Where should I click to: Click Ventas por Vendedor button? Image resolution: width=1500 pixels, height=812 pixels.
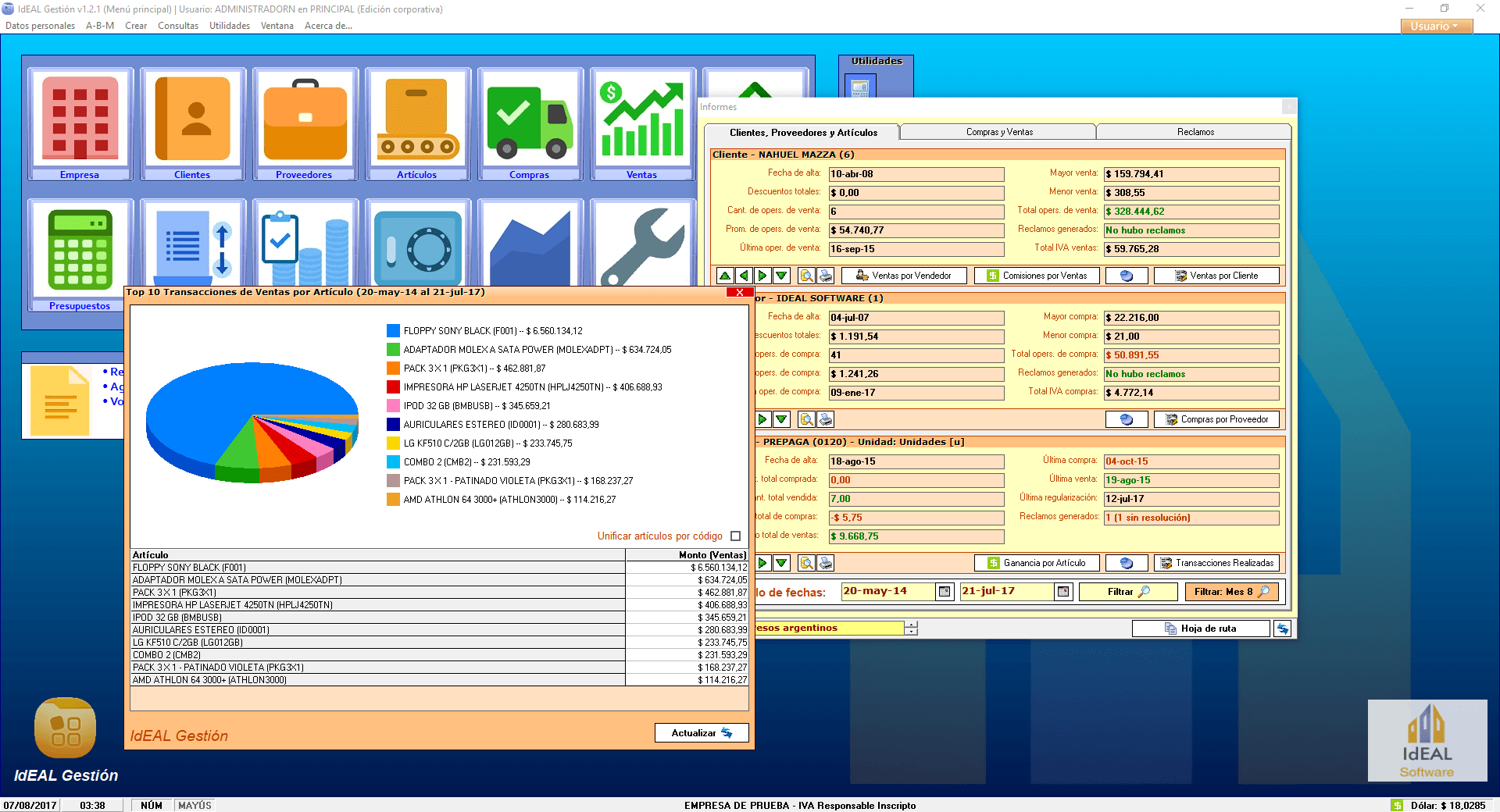click(x=904, y=276)
